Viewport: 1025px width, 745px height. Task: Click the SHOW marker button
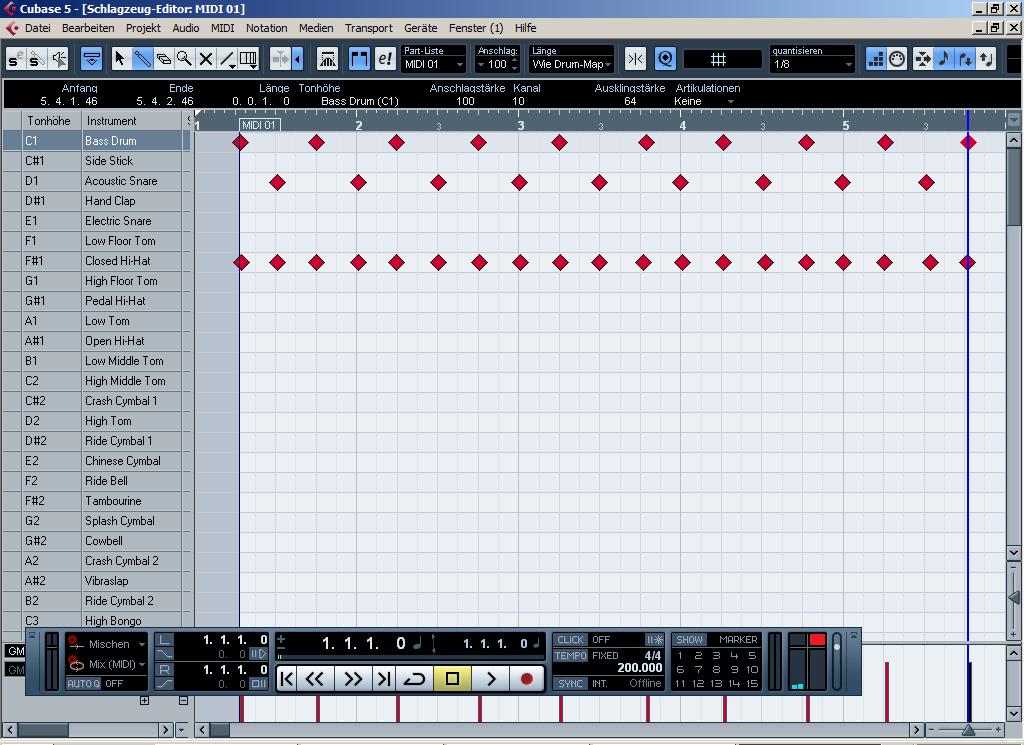pyautogui.click(x=689, y=640)
